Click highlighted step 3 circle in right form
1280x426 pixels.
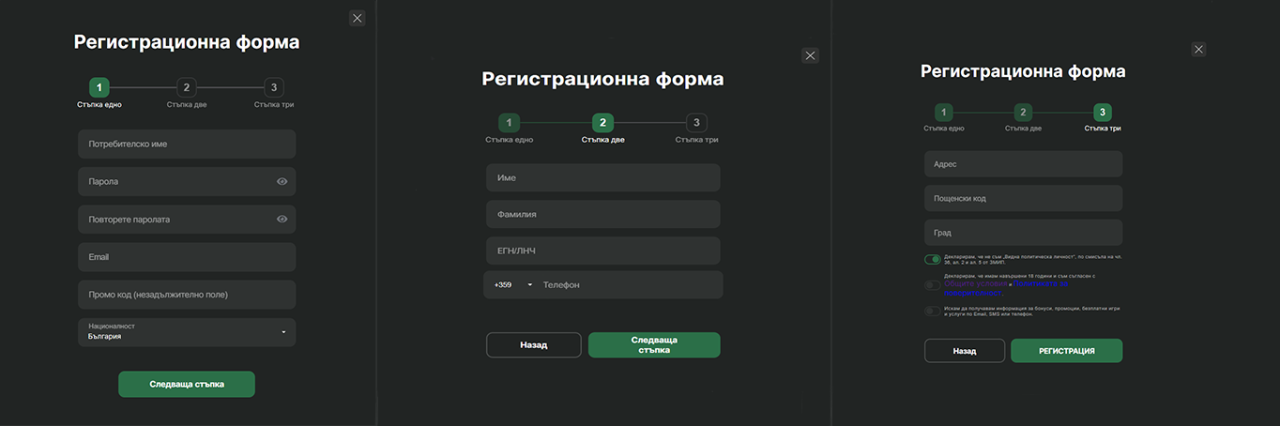coord(1102,112)
